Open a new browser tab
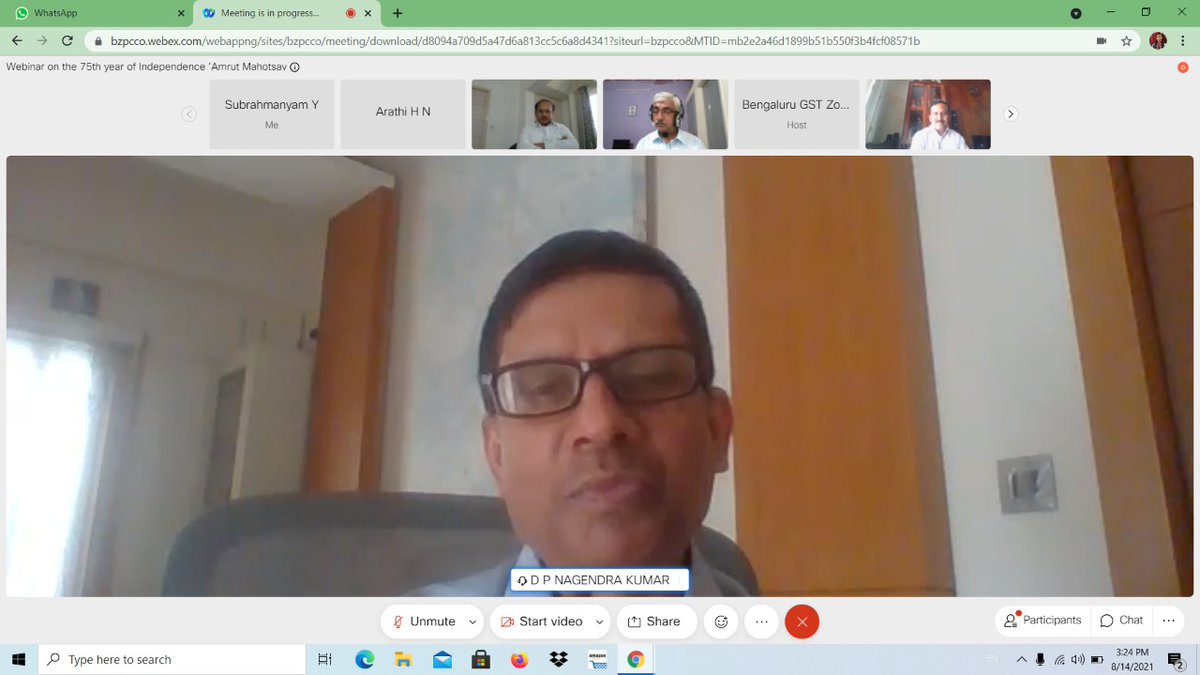This screenshot has height=675, width=1200. pos(398,14)
